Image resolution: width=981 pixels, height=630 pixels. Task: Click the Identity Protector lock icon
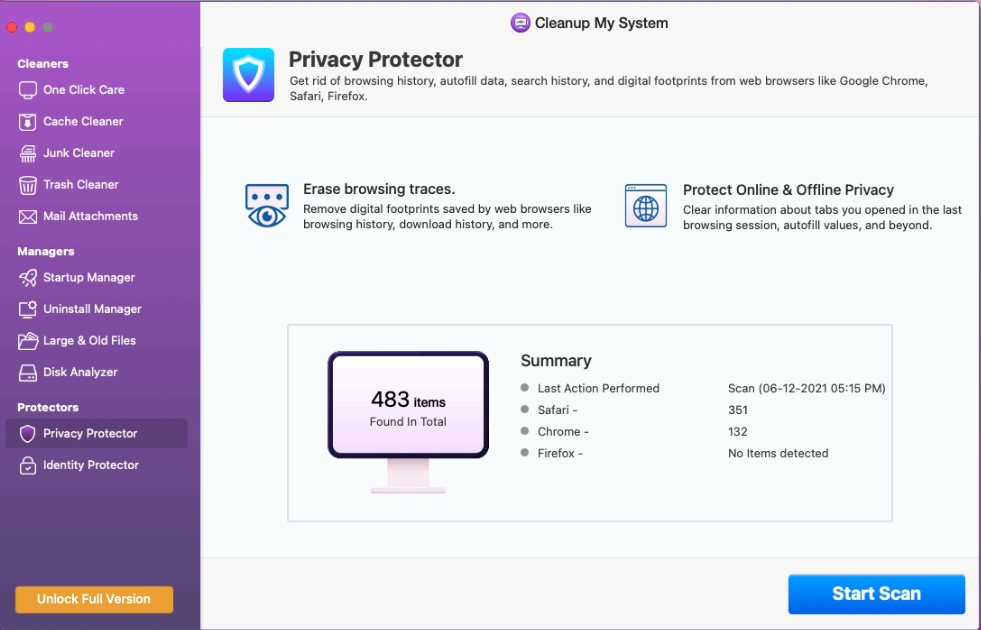tap(28, 465)
